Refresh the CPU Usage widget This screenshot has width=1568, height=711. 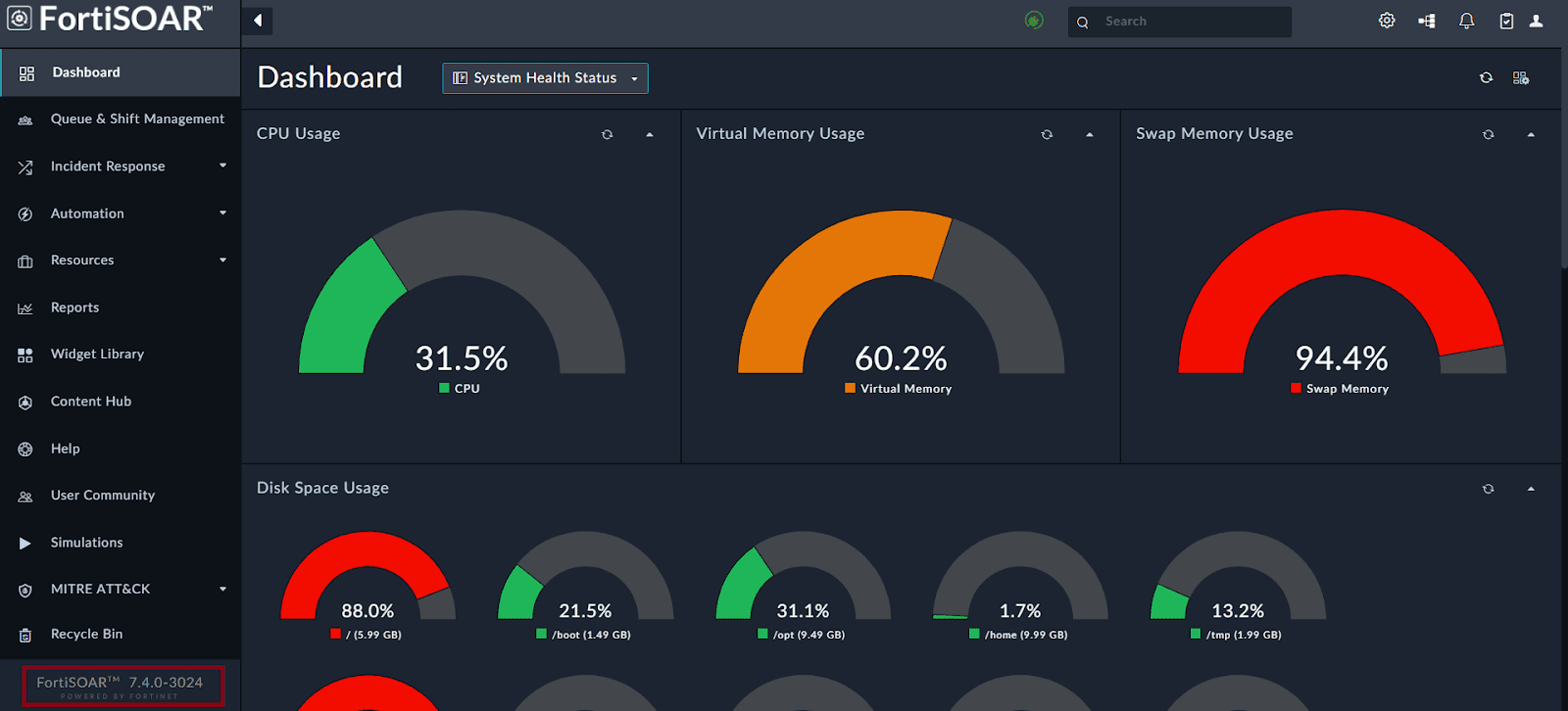pos(608,134)
